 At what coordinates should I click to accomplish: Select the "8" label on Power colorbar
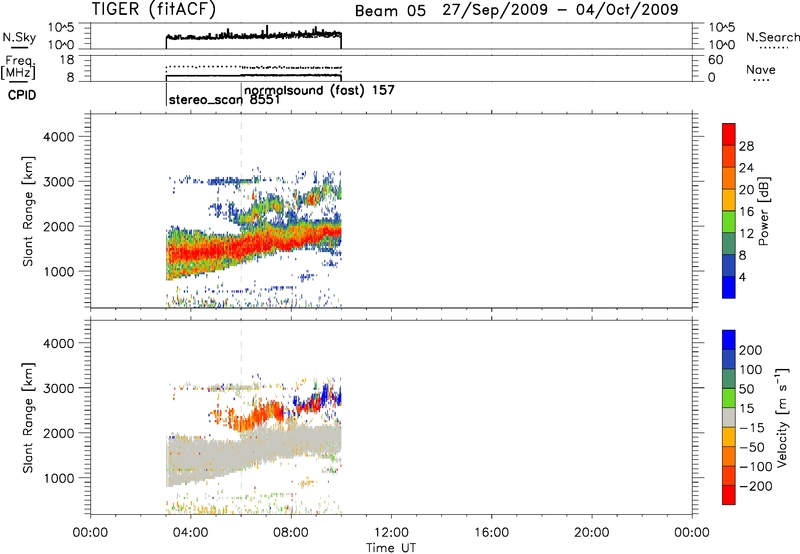pyautogui.click(x=743, y=255)
